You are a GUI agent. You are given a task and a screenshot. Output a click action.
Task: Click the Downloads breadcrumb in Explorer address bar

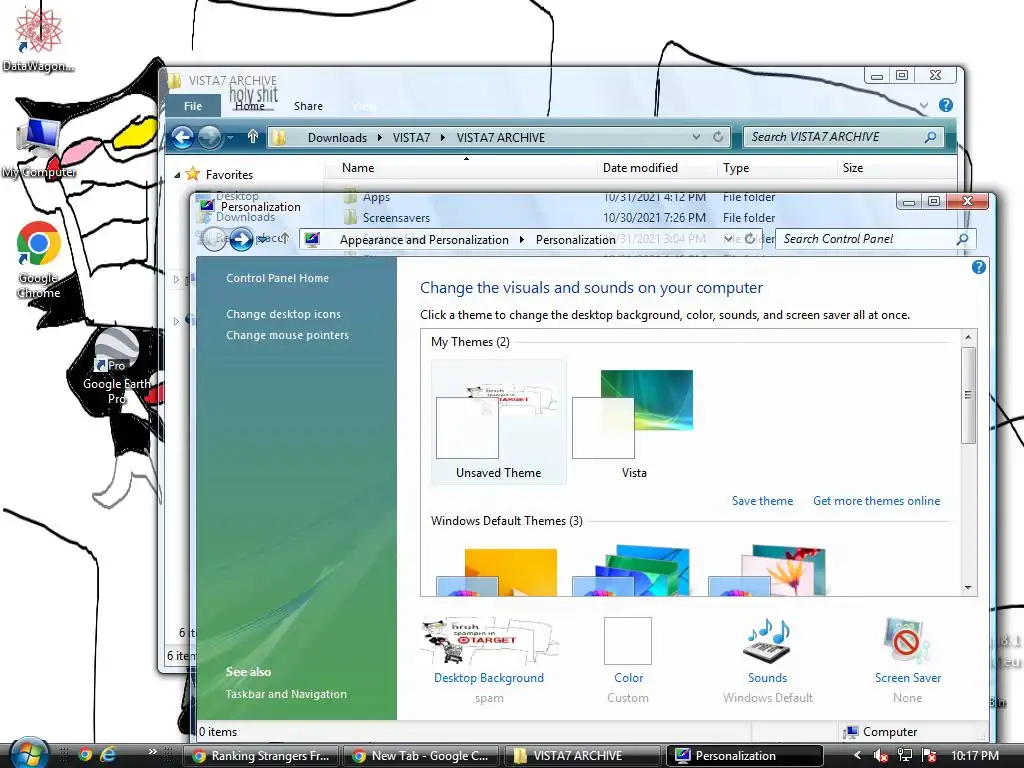point(337,138)
